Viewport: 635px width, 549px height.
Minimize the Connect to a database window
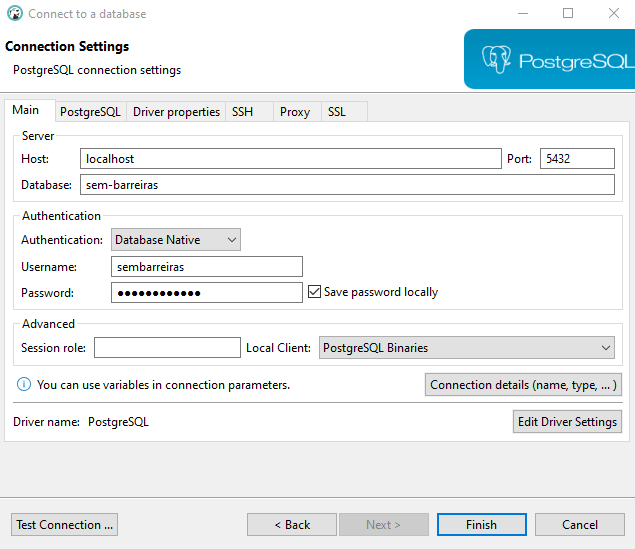coord(522,14)
